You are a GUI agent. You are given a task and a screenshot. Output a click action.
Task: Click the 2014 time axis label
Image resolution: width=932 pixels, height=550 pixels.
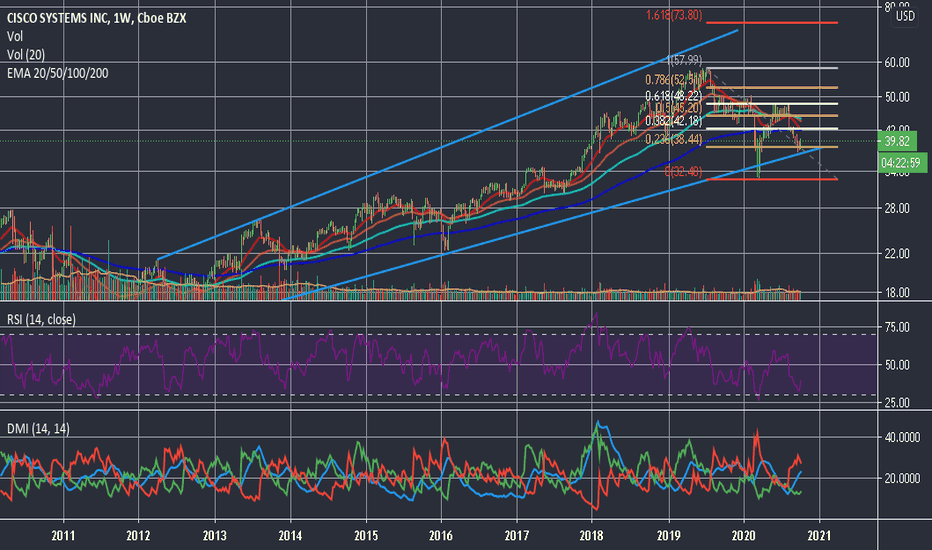pyautogui.click(x=290, y=536)
